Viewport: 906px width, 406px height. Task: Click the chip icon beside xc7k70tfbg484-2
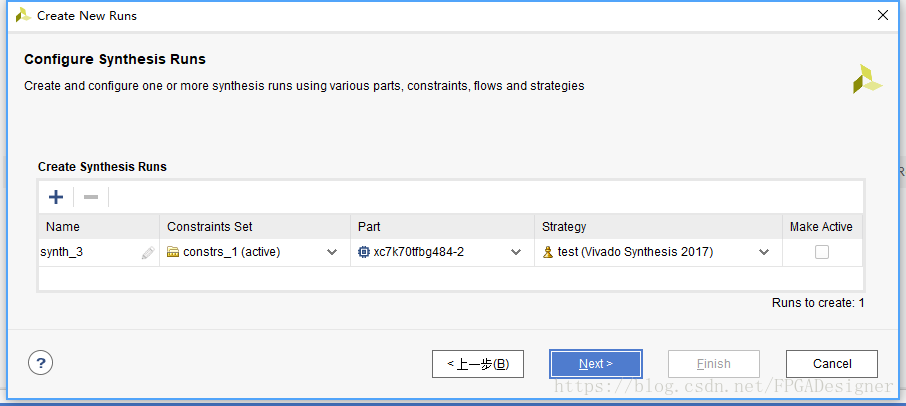tap(364, 252)
